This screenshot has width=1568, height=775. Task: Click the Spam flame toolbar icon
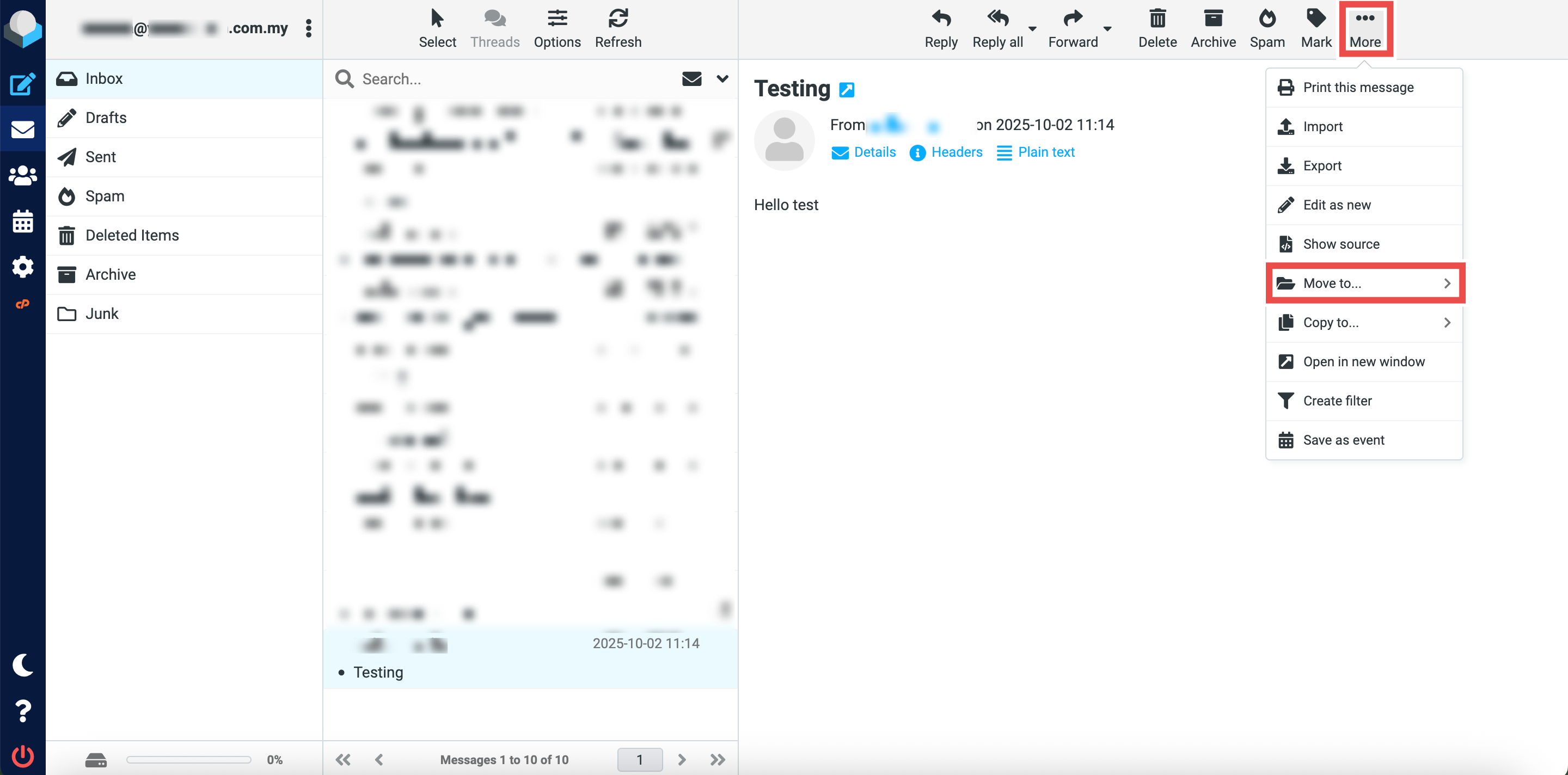[x=1267, y=28]
